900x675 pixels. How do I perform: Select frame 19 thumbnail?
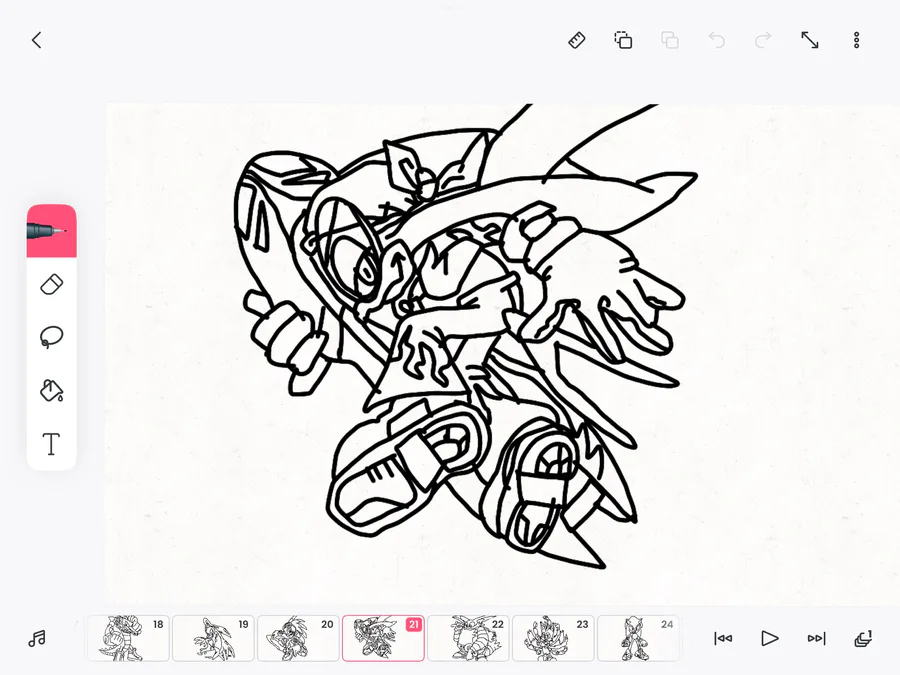click(214, 638)
